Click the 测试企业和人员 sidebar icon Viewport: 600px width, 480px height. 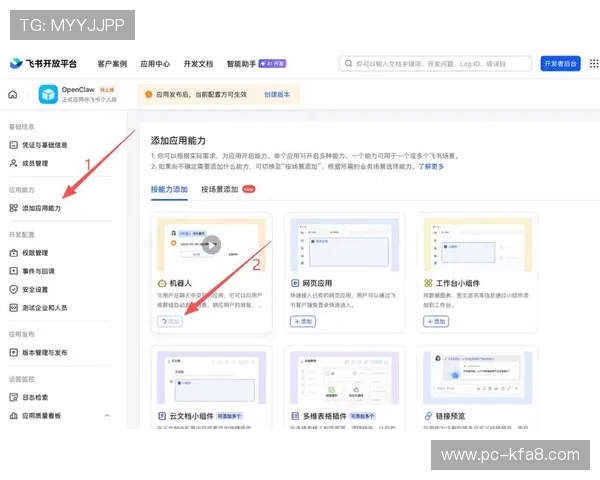pos(13,308)
